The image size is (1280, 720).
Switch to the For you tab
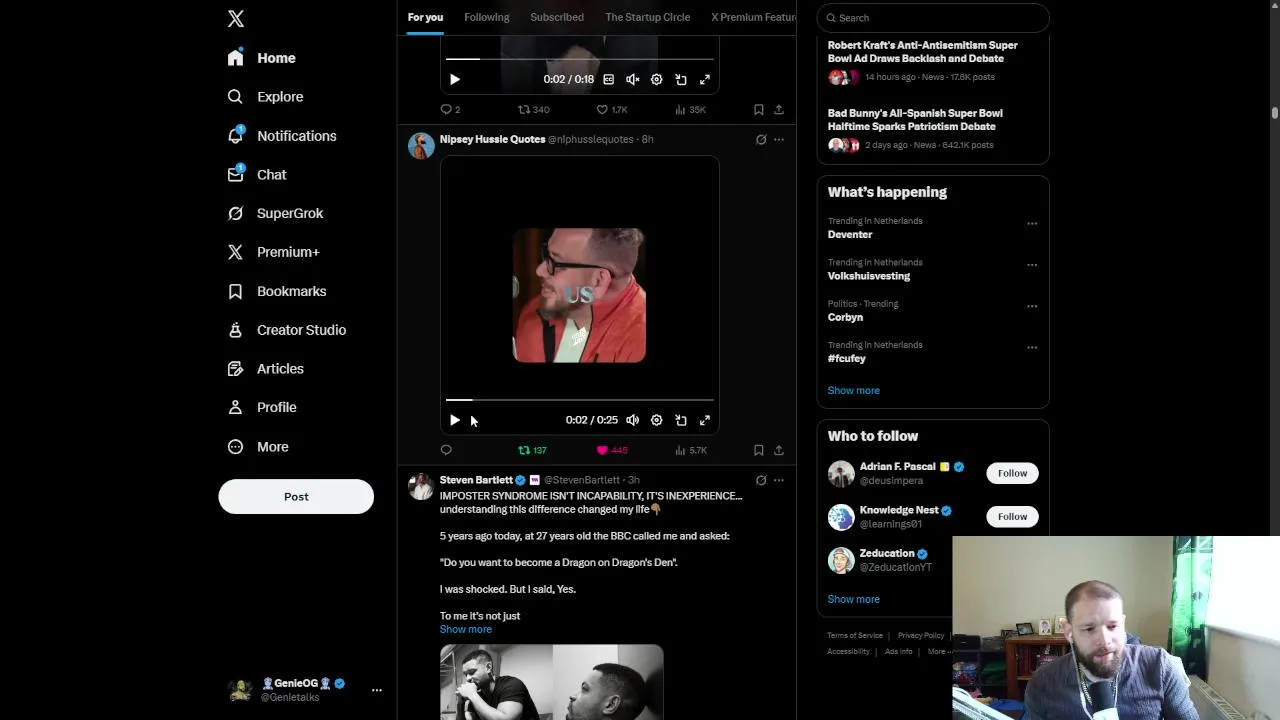click(425, 17)
